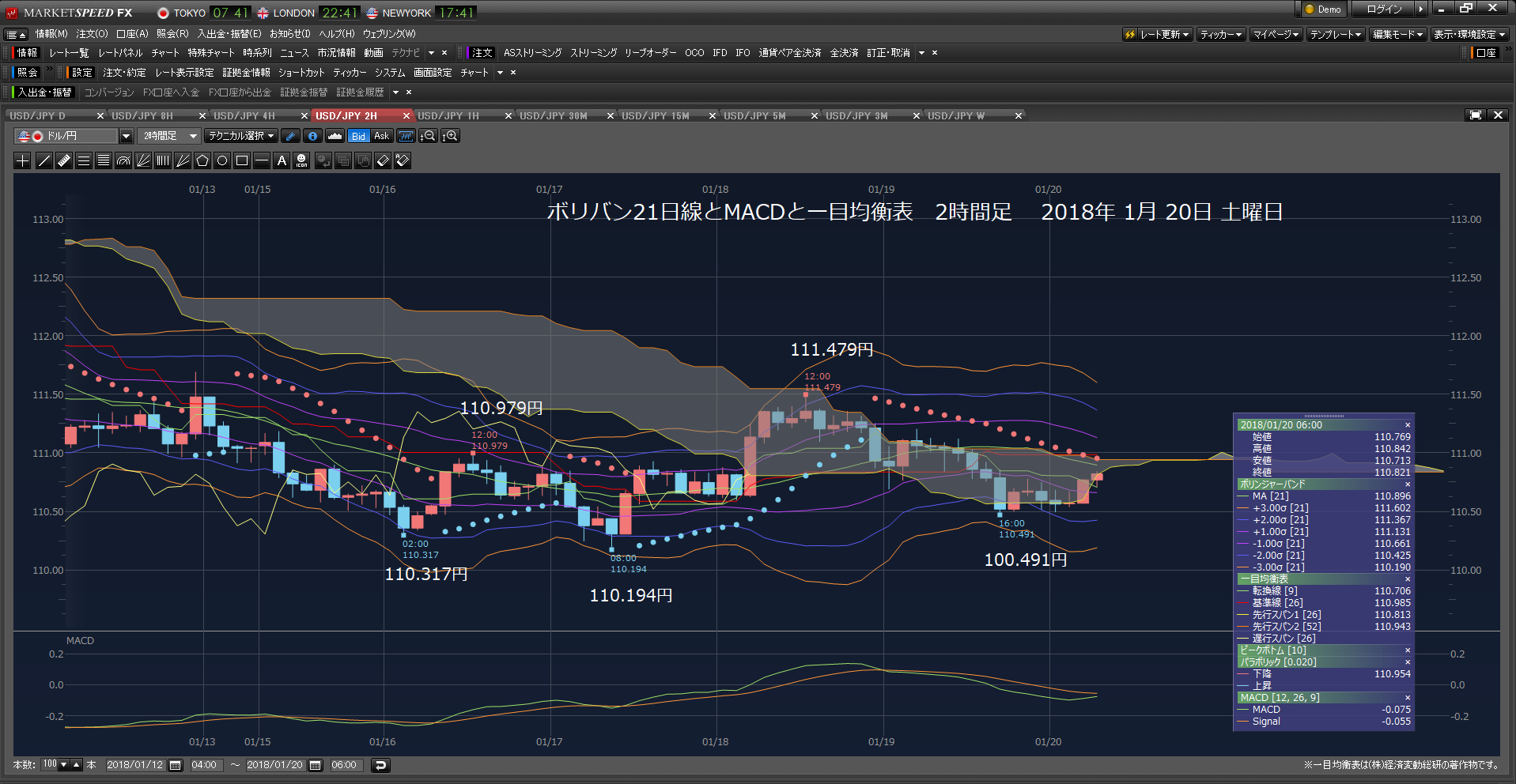Viewport: 1516px width, 784px height.
Task: Close the 一目均衡表 legend section
Action: click(1408, 579)
